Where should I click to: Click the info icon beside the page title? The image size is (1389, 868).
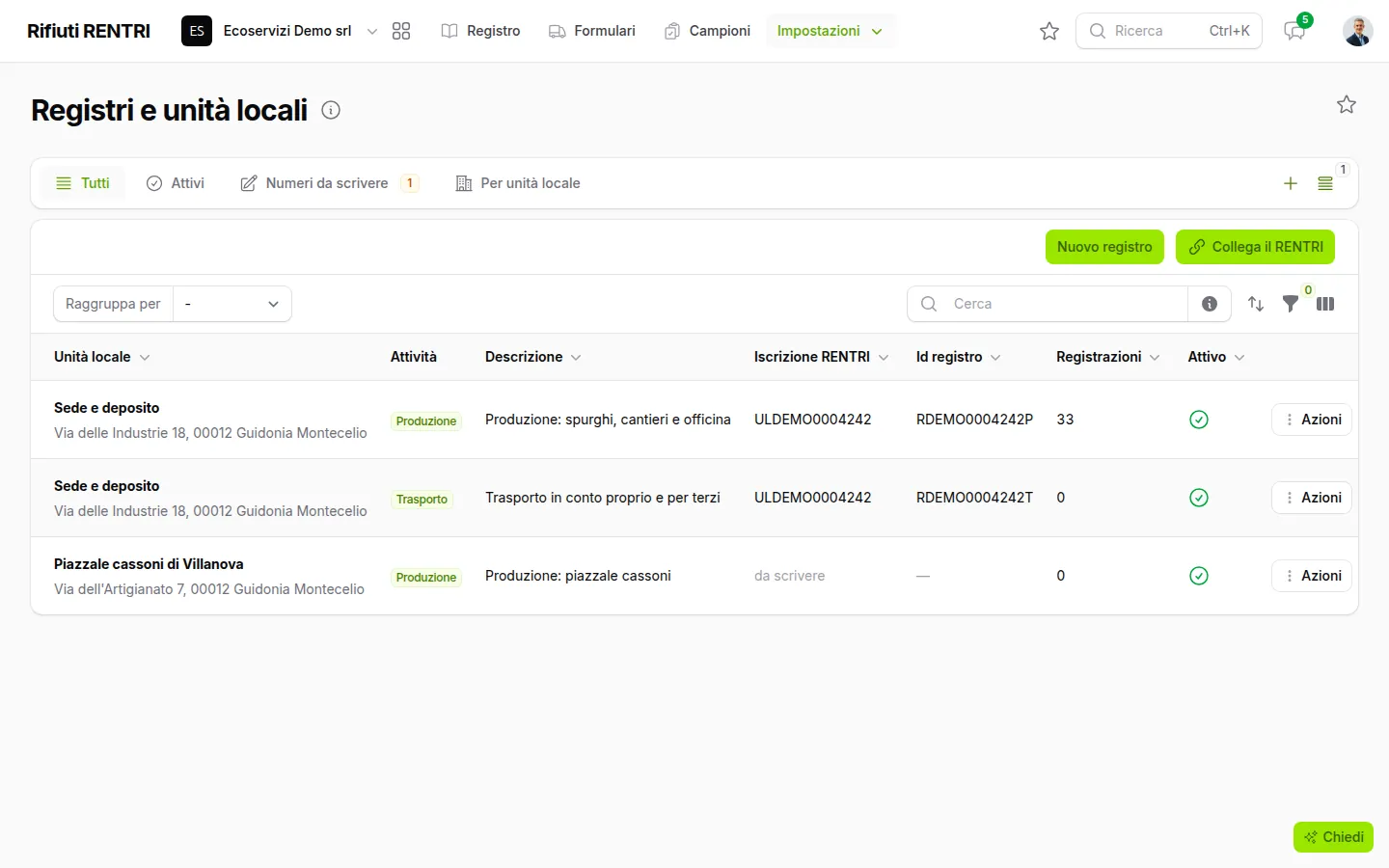pos(331,110)
